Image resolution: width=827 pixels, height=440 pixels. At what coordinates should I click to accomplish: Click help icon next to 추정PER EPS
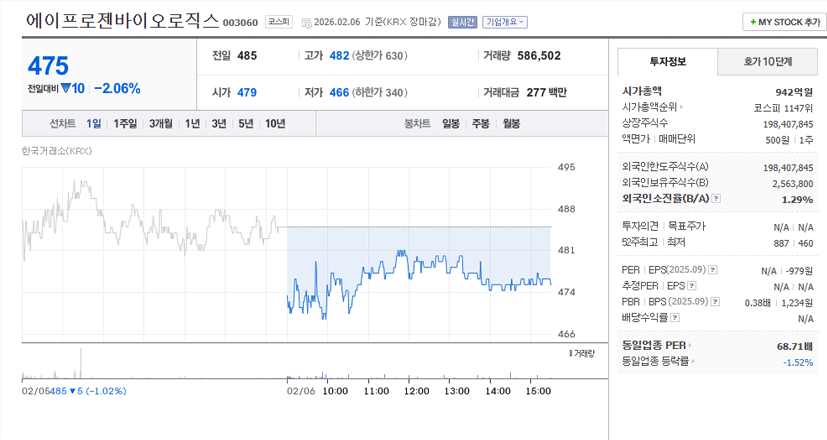692,286
